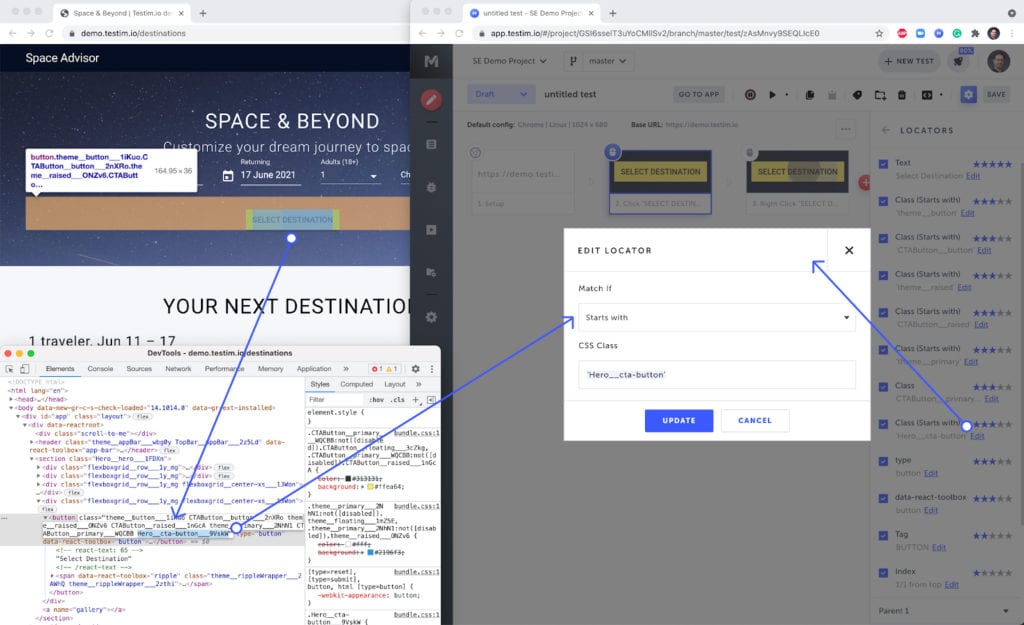The height and width of the screenshot is (625, 1024).
Task: Open the SE Demo Project dropdown
Action: tap(509, 61)
